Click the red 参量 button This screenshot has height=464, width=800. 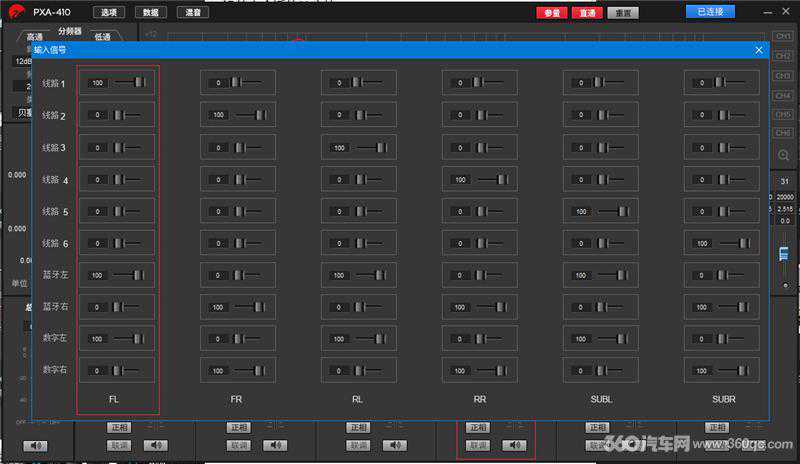click(550, 13)
